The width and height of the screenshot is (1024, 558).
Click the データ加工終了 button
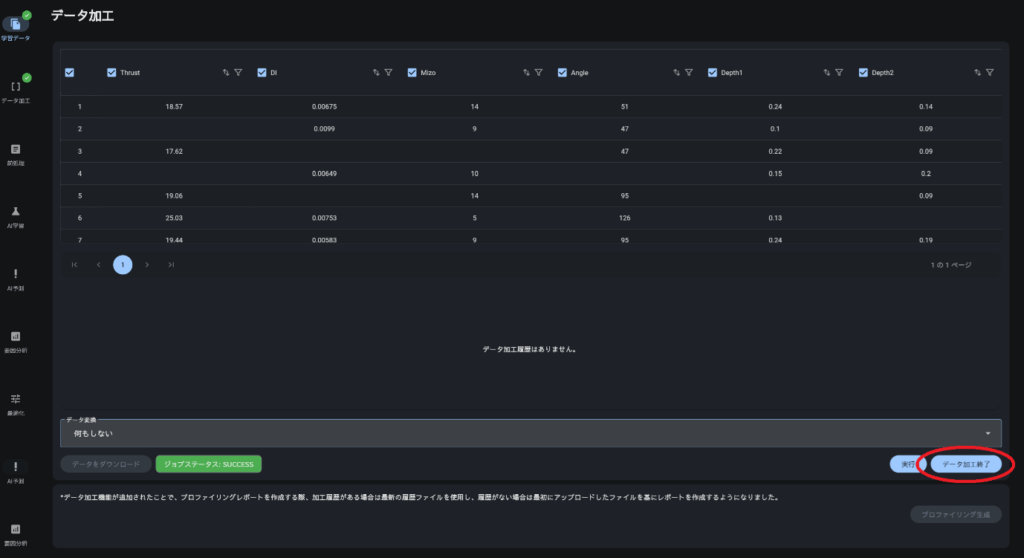coord(965,464)
